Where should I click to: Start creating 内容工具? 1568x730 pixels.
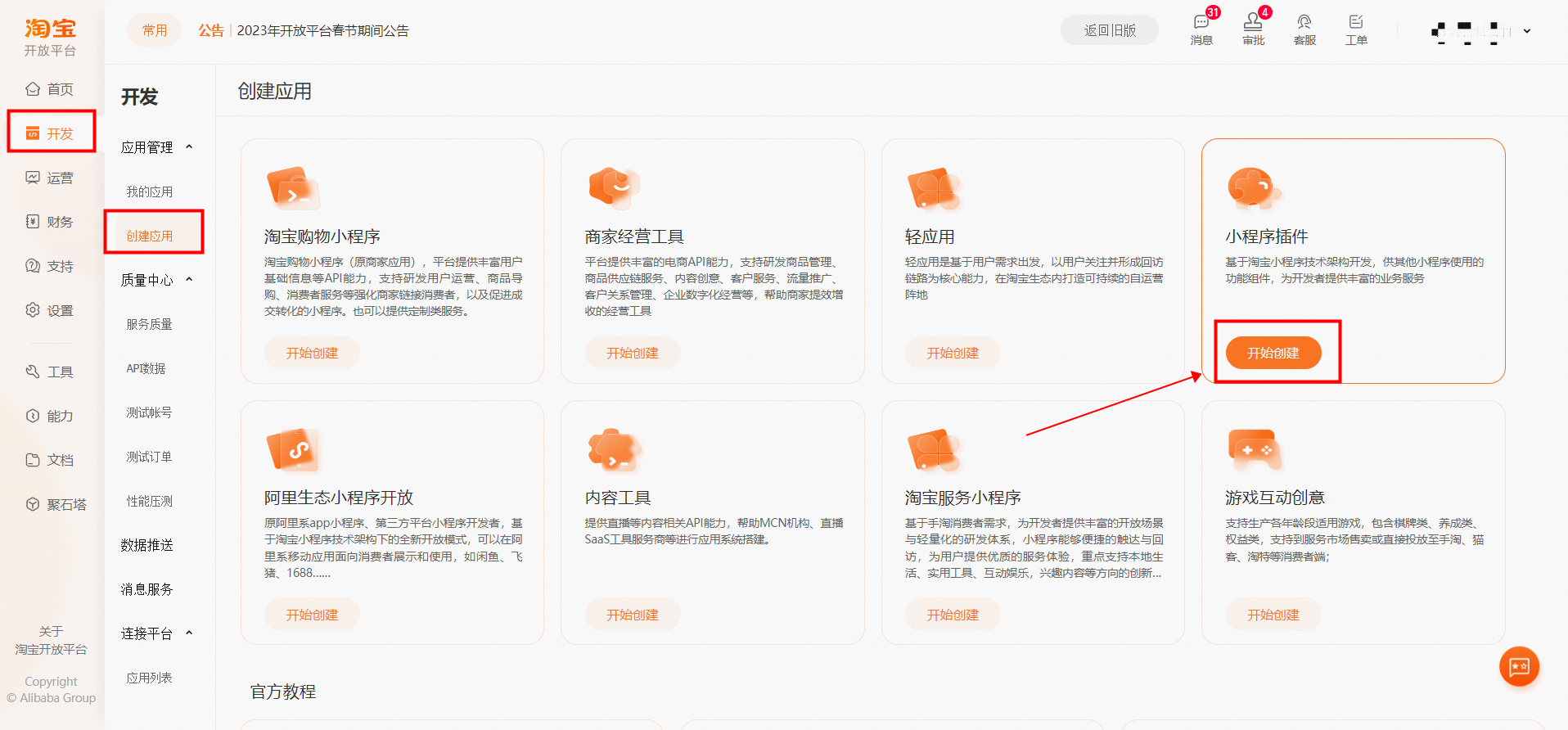[x=632, y=615]
